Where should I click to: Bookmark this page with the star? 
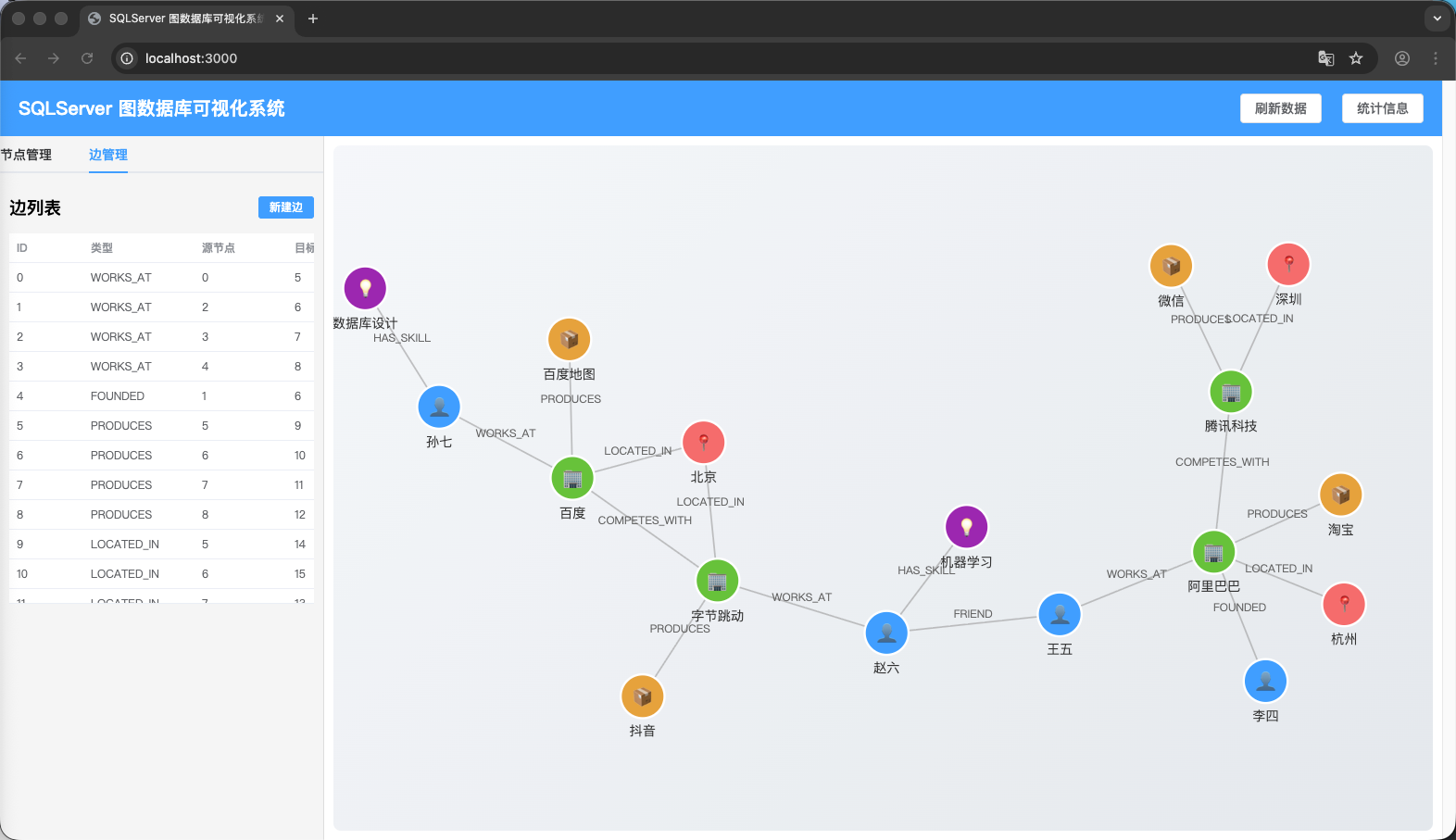1356,58
